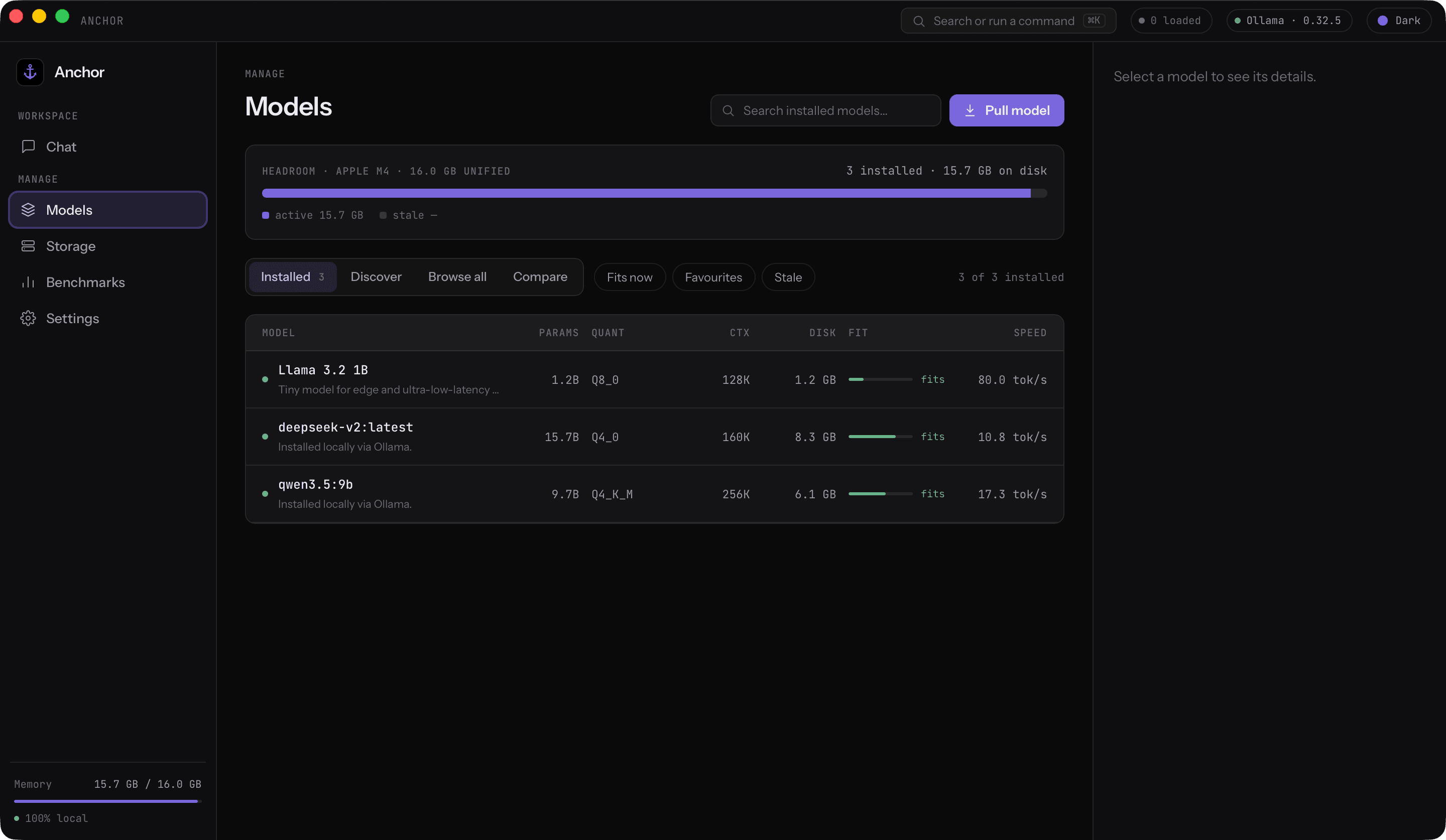The height and width of the screenshot is (840, 1446).
Task: Sort by the PARAMS column header
Action: point(558,333)
